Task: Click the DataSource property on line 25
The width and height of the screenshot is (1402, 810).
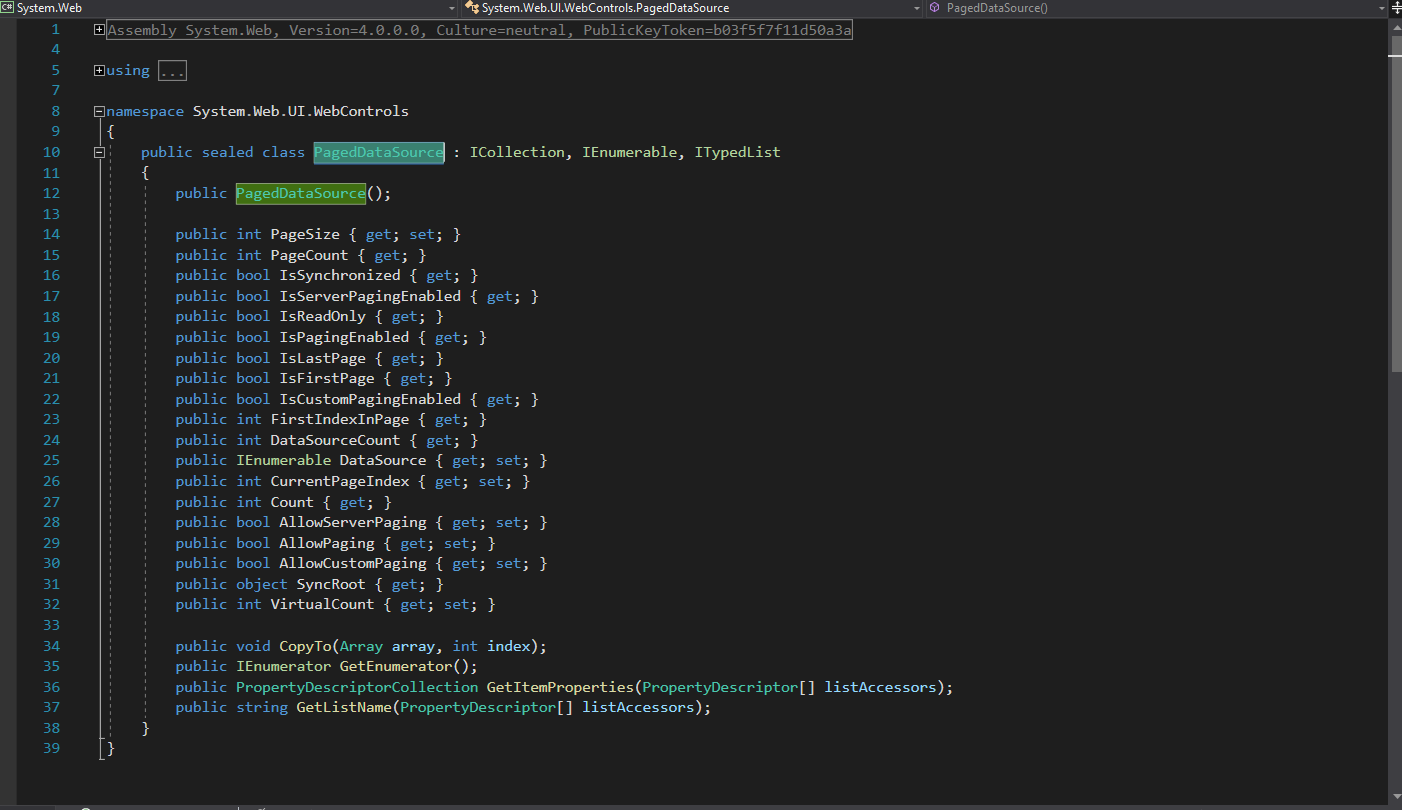Action: [383, 460]
